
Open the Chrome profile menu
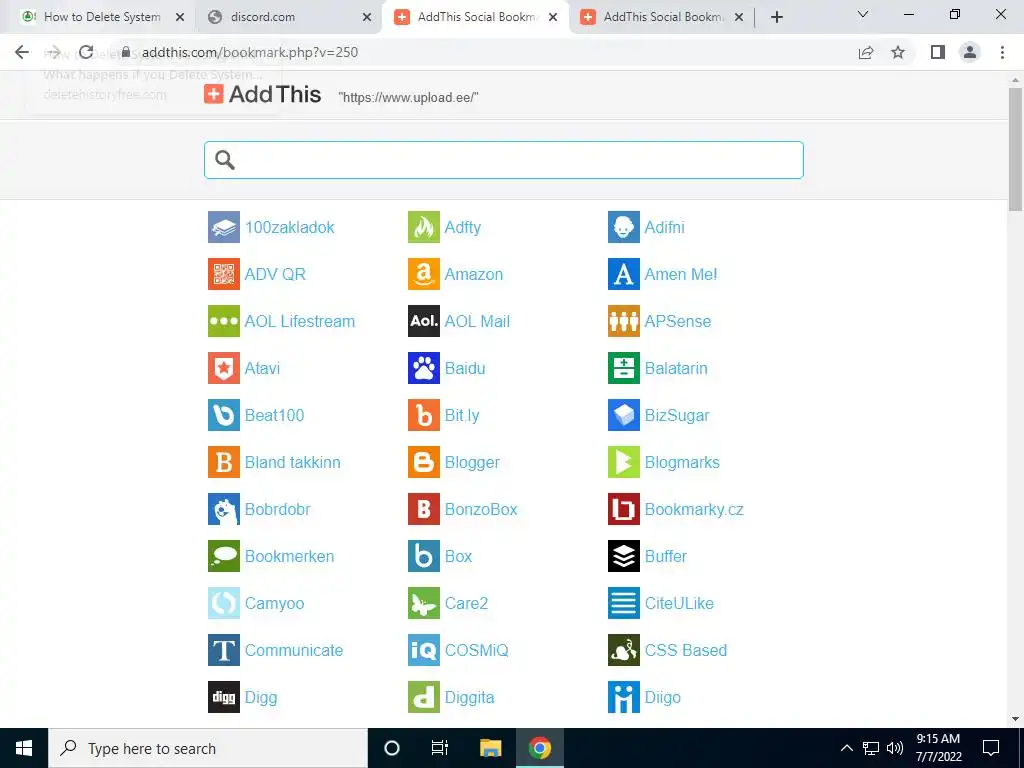pos(970,52)
